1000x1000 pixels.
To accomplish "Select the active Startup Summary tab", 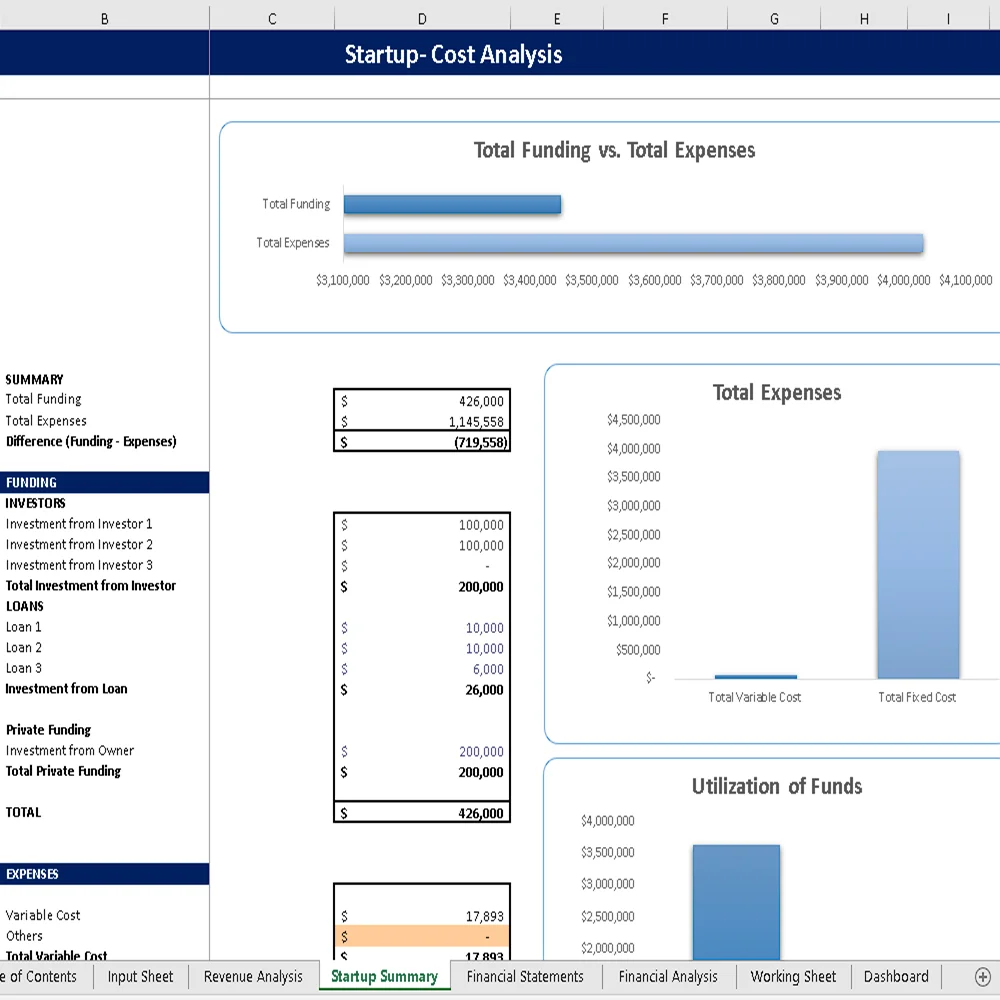I will [x=384, y=977].
